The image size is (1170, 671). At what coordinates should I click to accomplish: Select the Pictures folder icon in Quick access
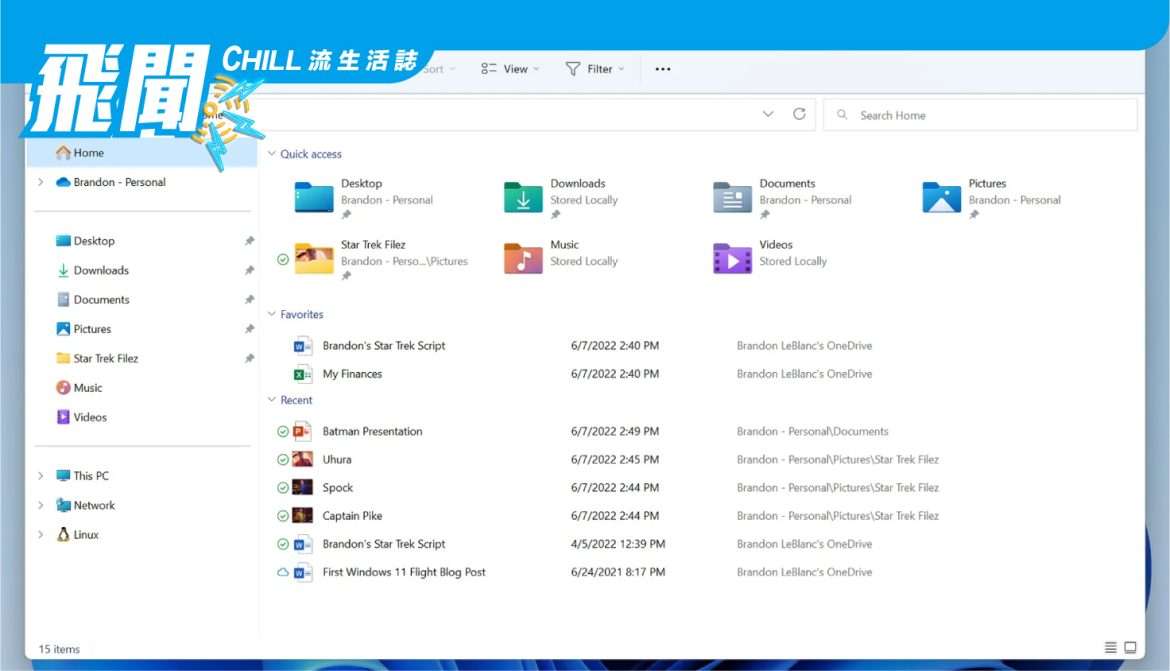point(941,197)
